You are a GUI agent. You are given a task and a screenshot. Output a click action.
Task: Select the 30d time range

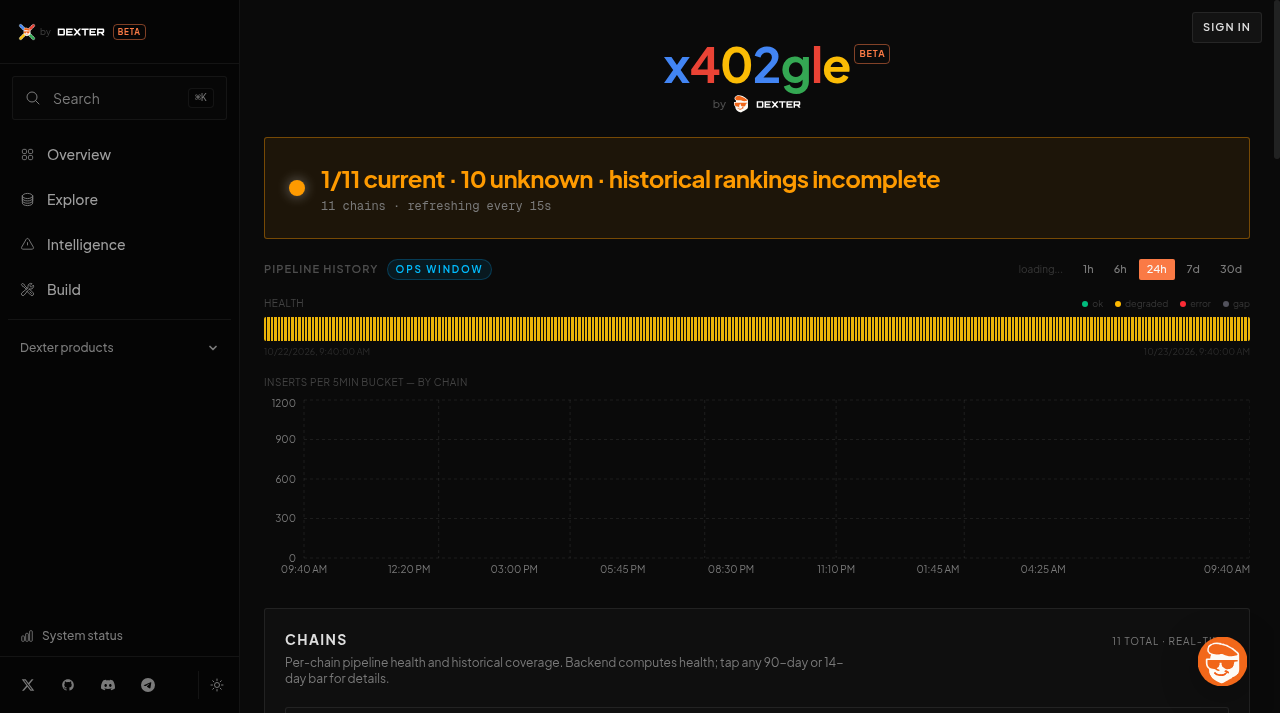1231,269
